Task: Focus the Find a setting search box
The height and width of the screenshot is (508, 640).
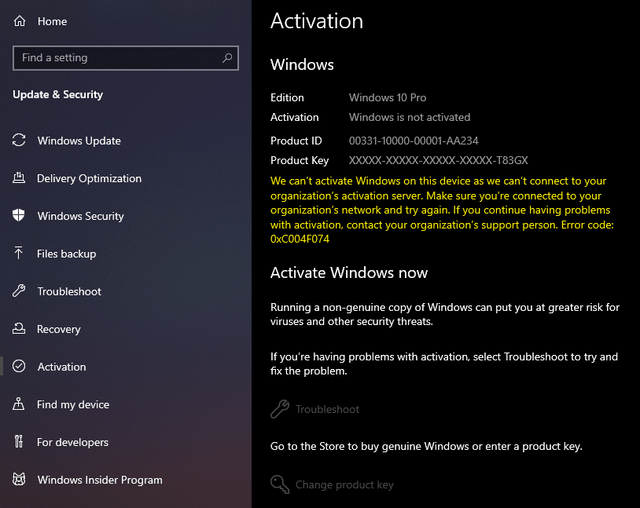Action: [126, 58]
